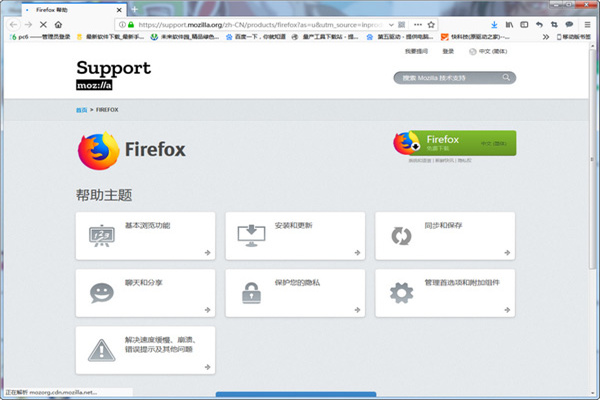Viewport: 600px width, 400px height.
Task: Open the mobile bookmarks folder at right
Action: pos(574,37)
